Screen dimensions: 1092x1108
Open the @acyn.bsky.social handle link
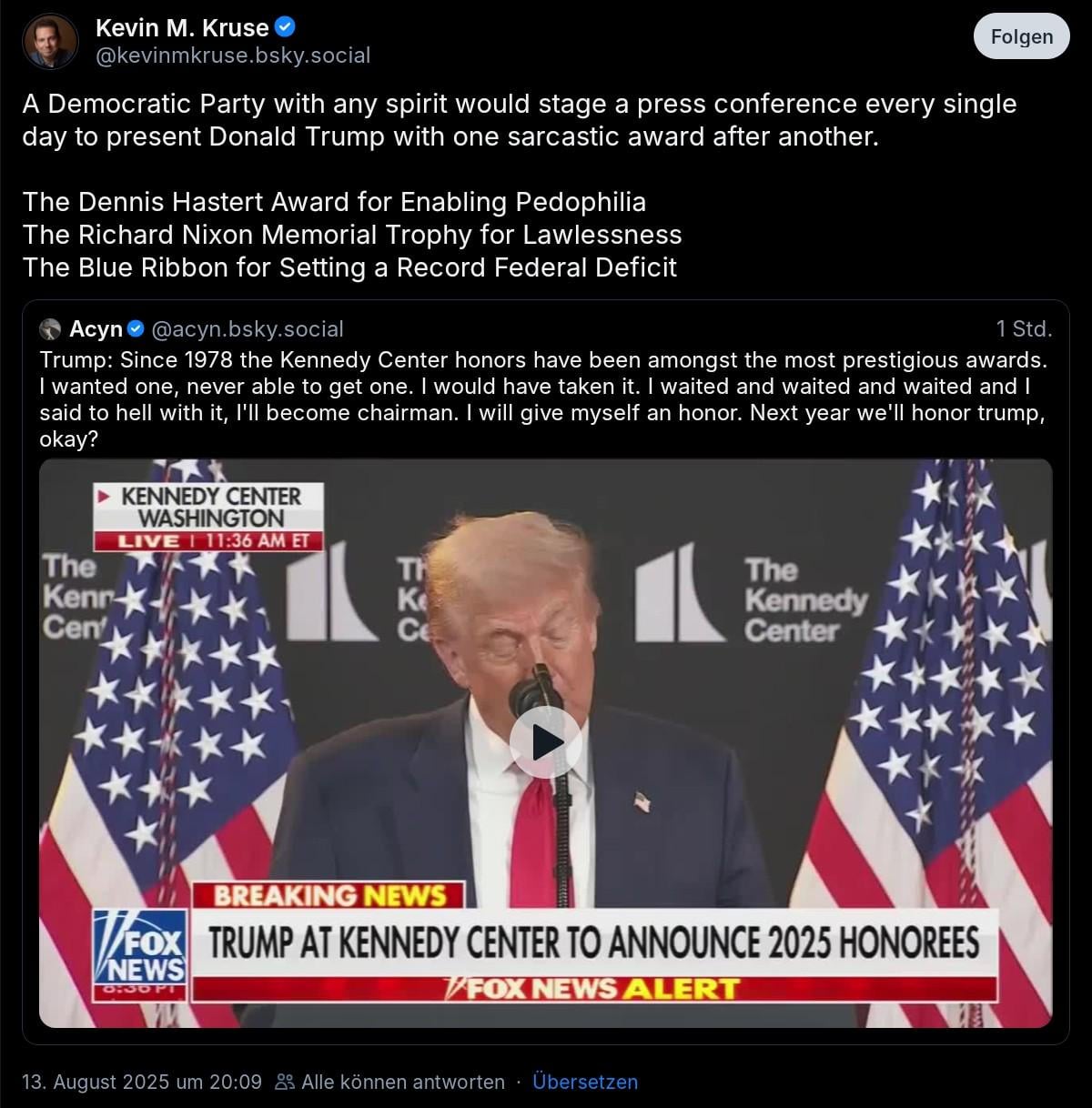pos(248,328)
